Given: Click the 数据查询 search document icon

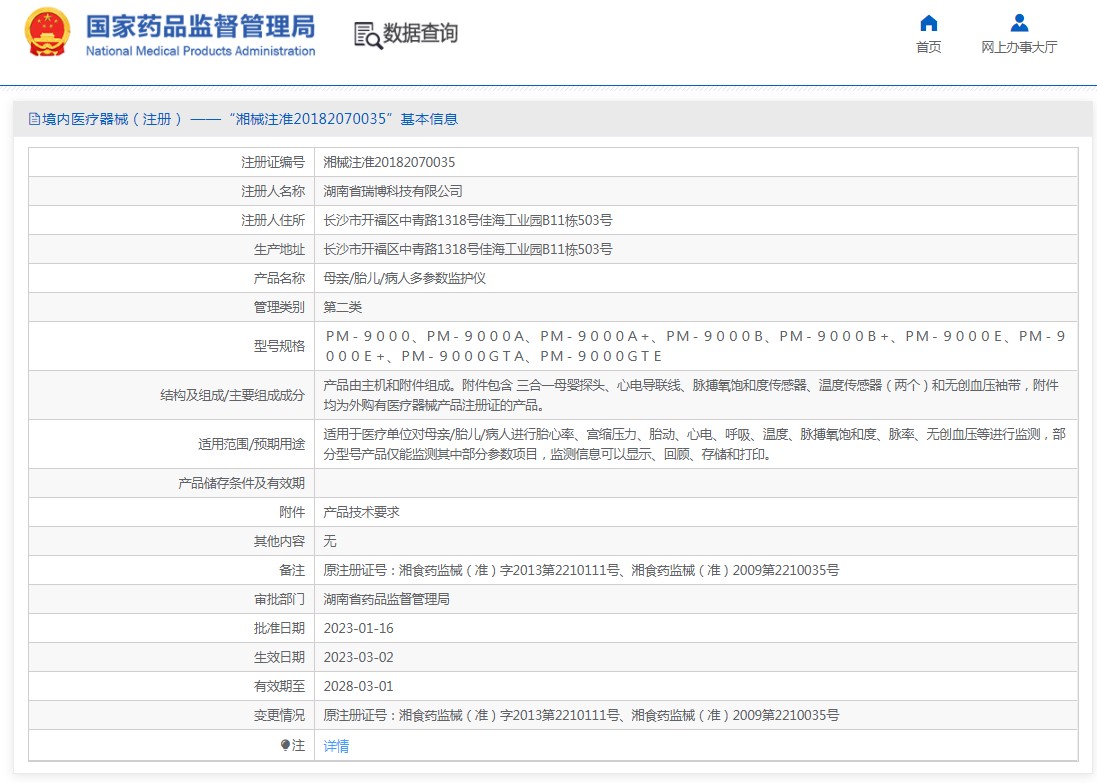Looking at the screenshot, I should coord(368,36).
